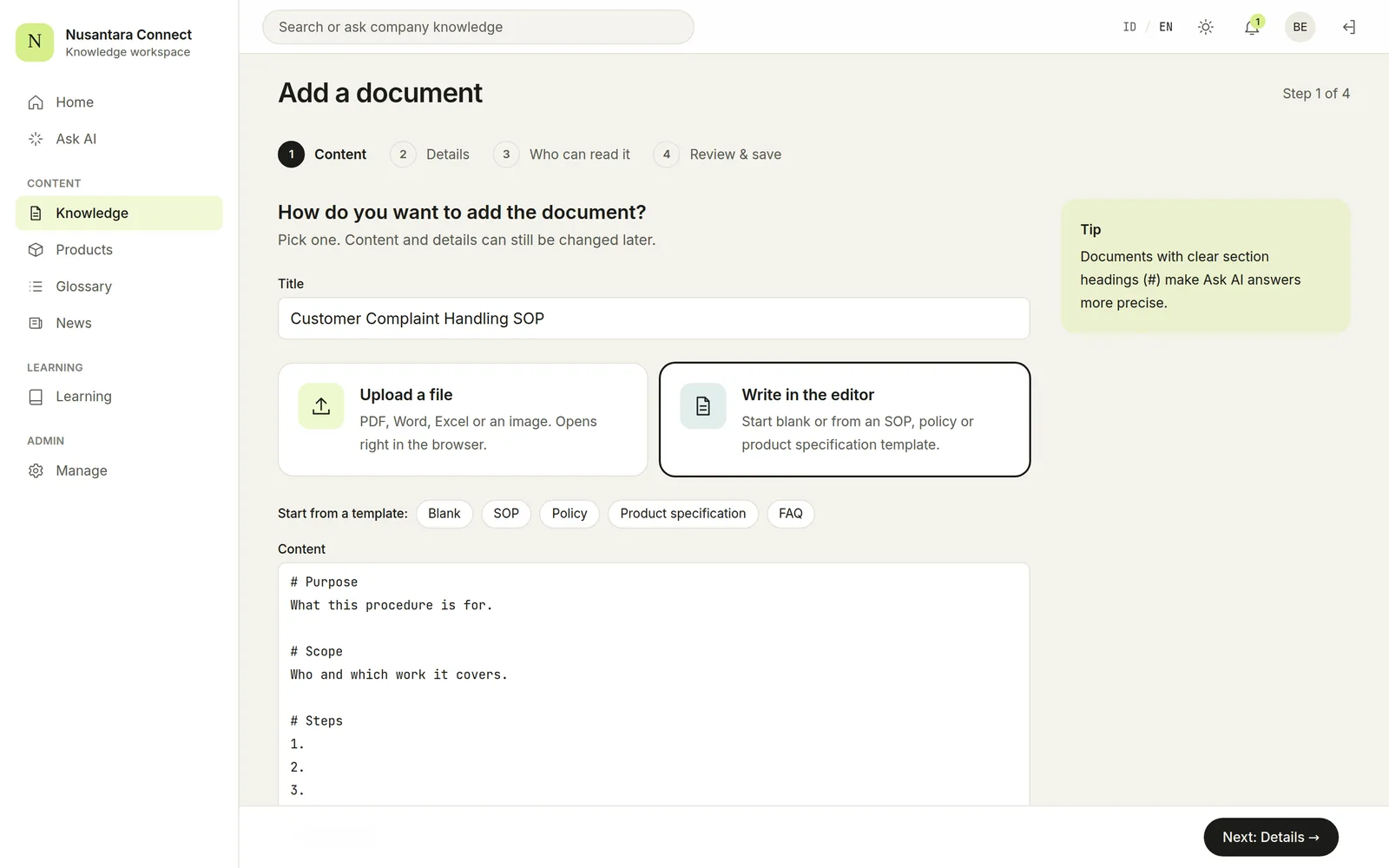The image size is (1389, 868).
Task: Open the Manage admin page
Action: click(x=119, y=470)
